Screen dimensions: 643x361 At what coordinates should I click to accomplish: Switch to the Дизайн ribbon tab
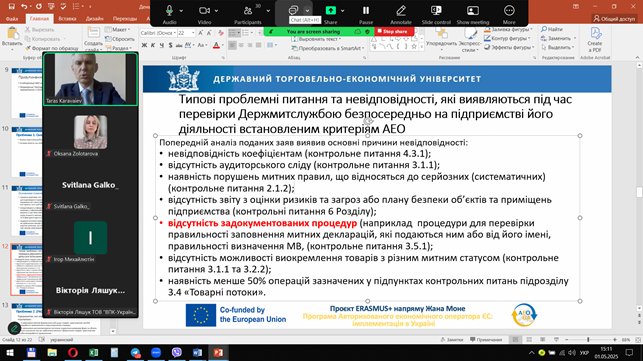click(94, 18)
